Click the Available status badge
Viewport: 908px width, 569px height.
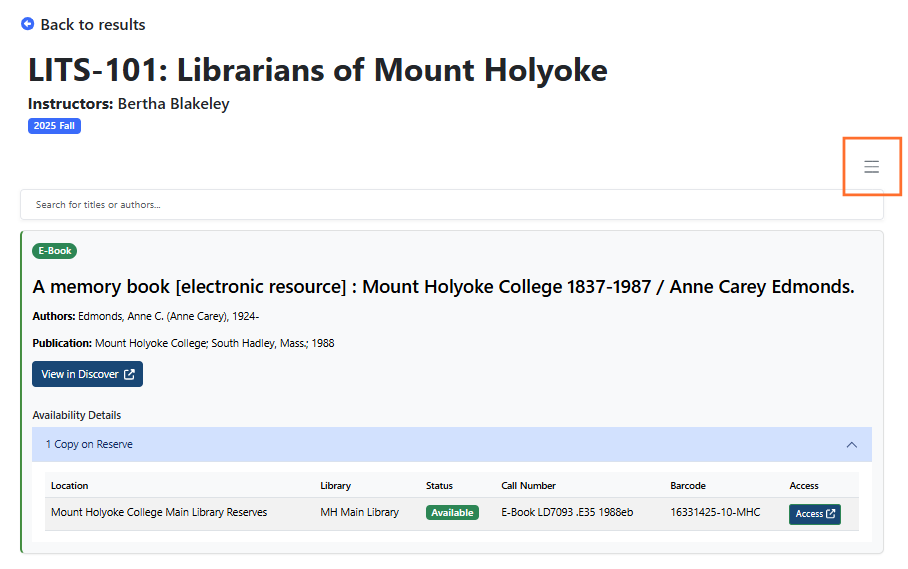(x=452, y=512)
